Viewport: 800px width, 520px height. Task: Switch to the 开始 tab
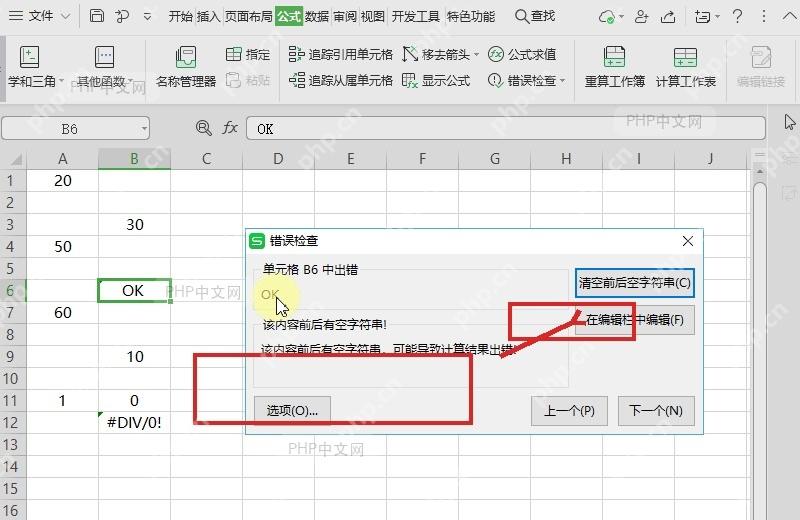click(181, 16)
